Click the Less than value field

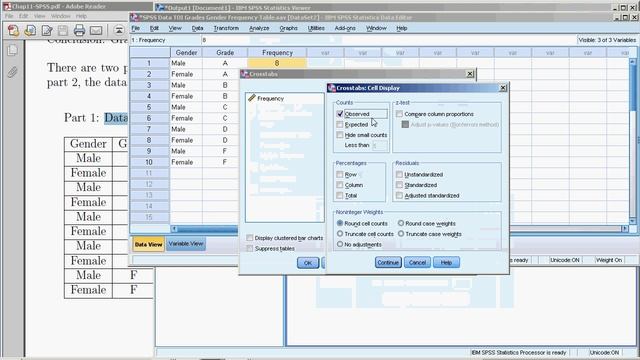[x=380, y=145]
